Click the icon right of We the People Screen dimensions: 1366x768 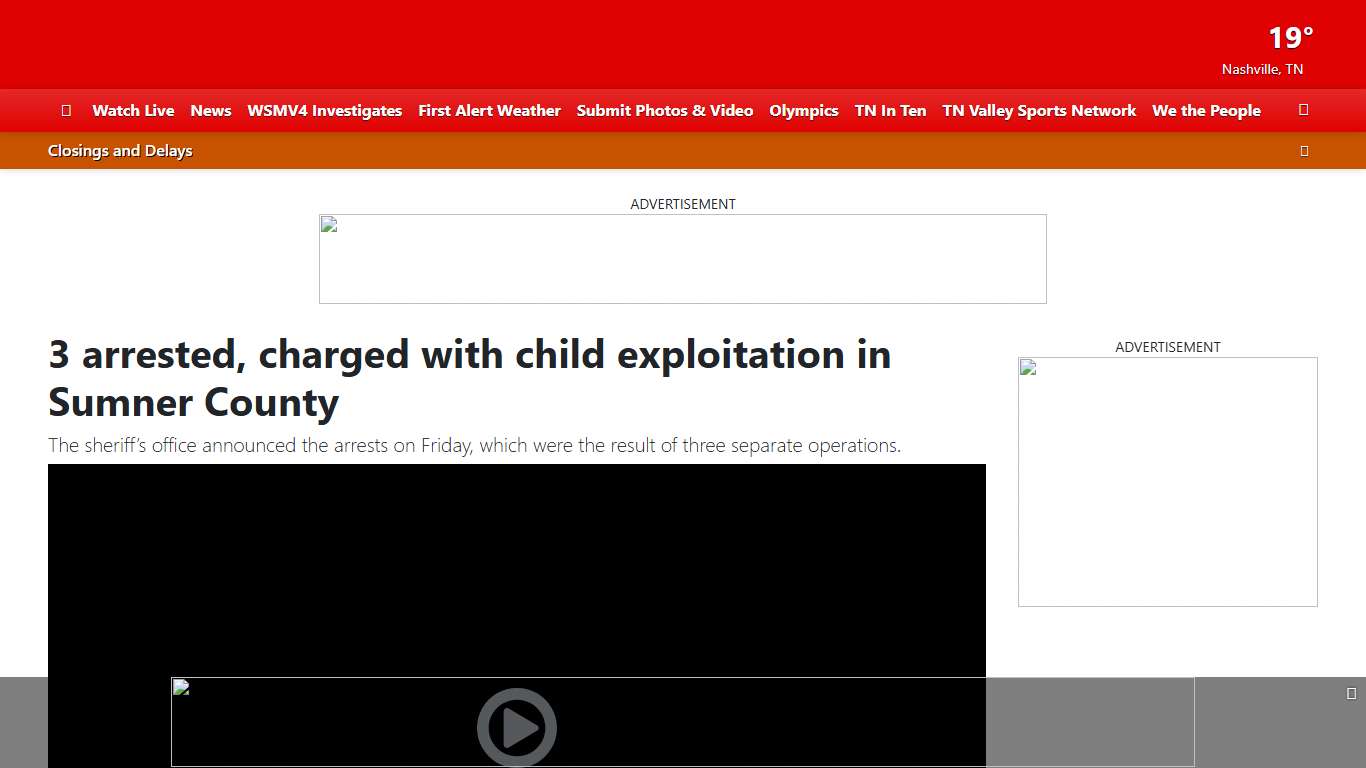1303,110
